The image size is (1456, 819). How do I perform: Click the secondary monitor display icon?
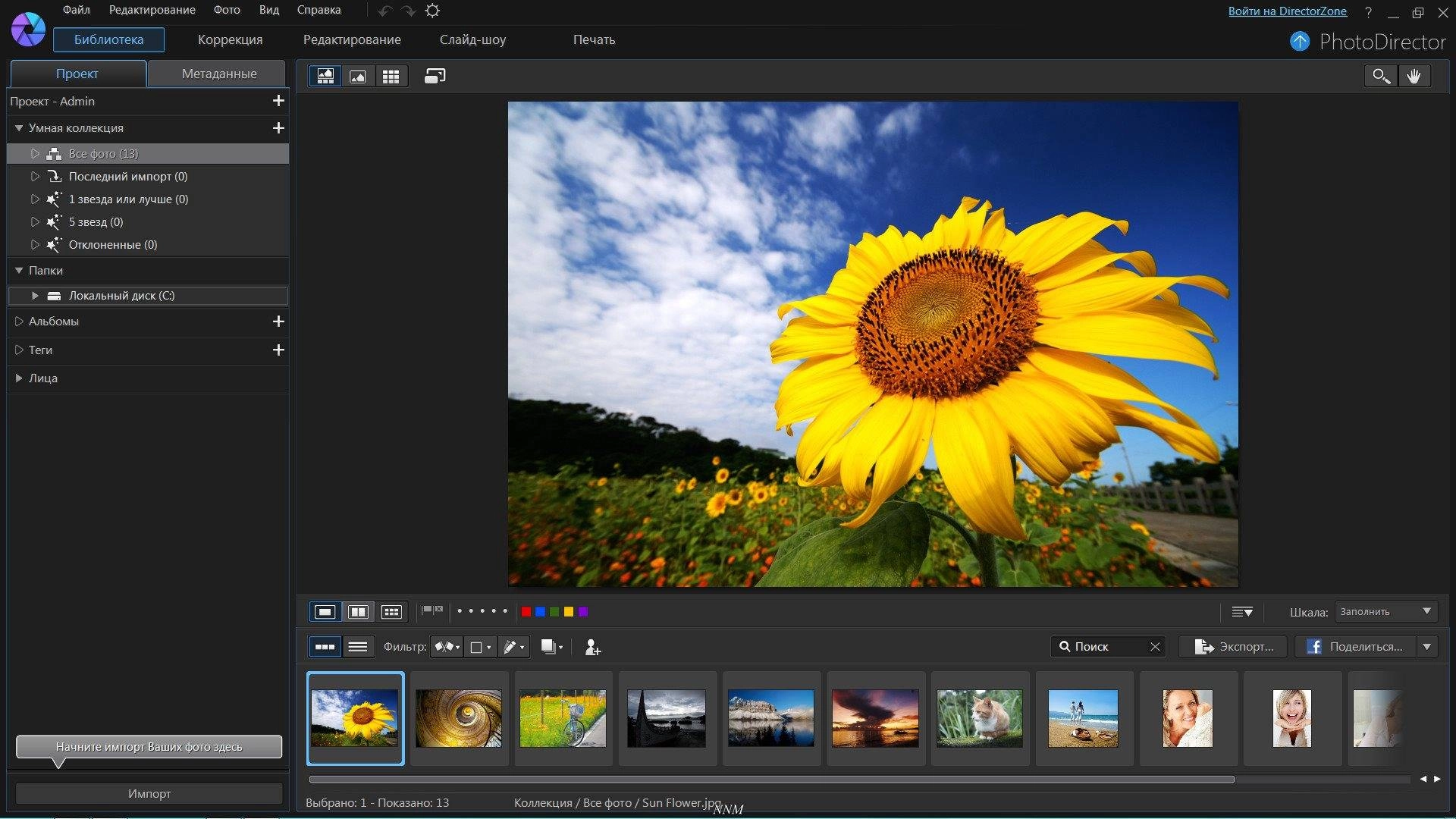(x=435, y=76)
